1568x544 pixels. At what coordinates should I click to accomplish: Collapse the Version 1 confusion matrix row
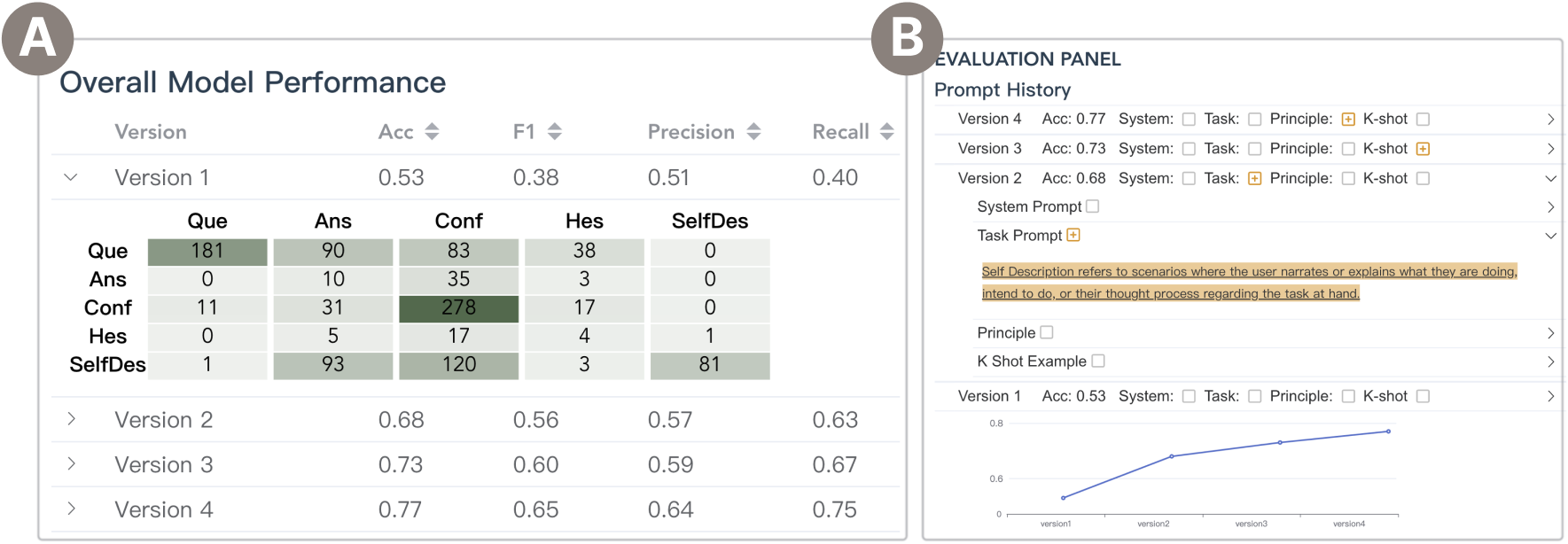[71, 178]
